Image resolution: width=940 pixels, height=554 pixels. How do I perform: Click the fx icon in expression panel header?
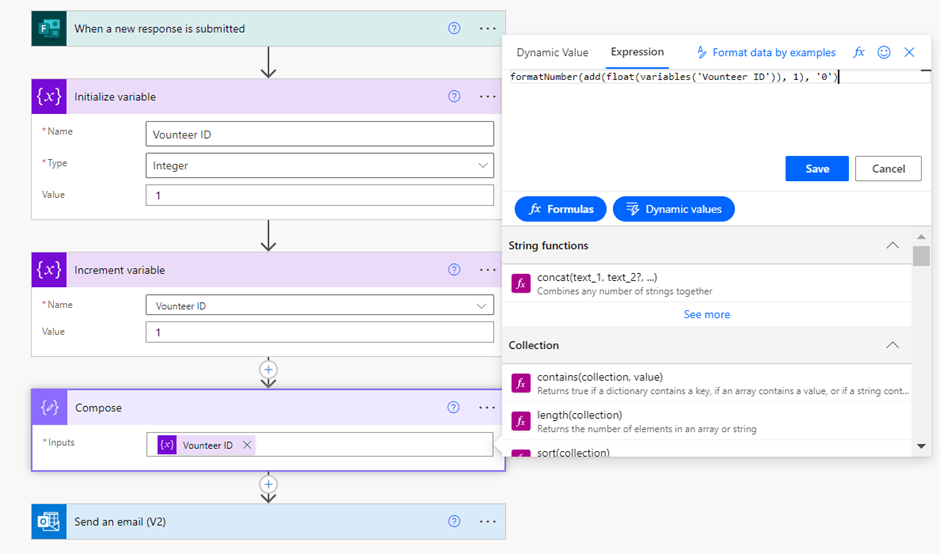859,52
